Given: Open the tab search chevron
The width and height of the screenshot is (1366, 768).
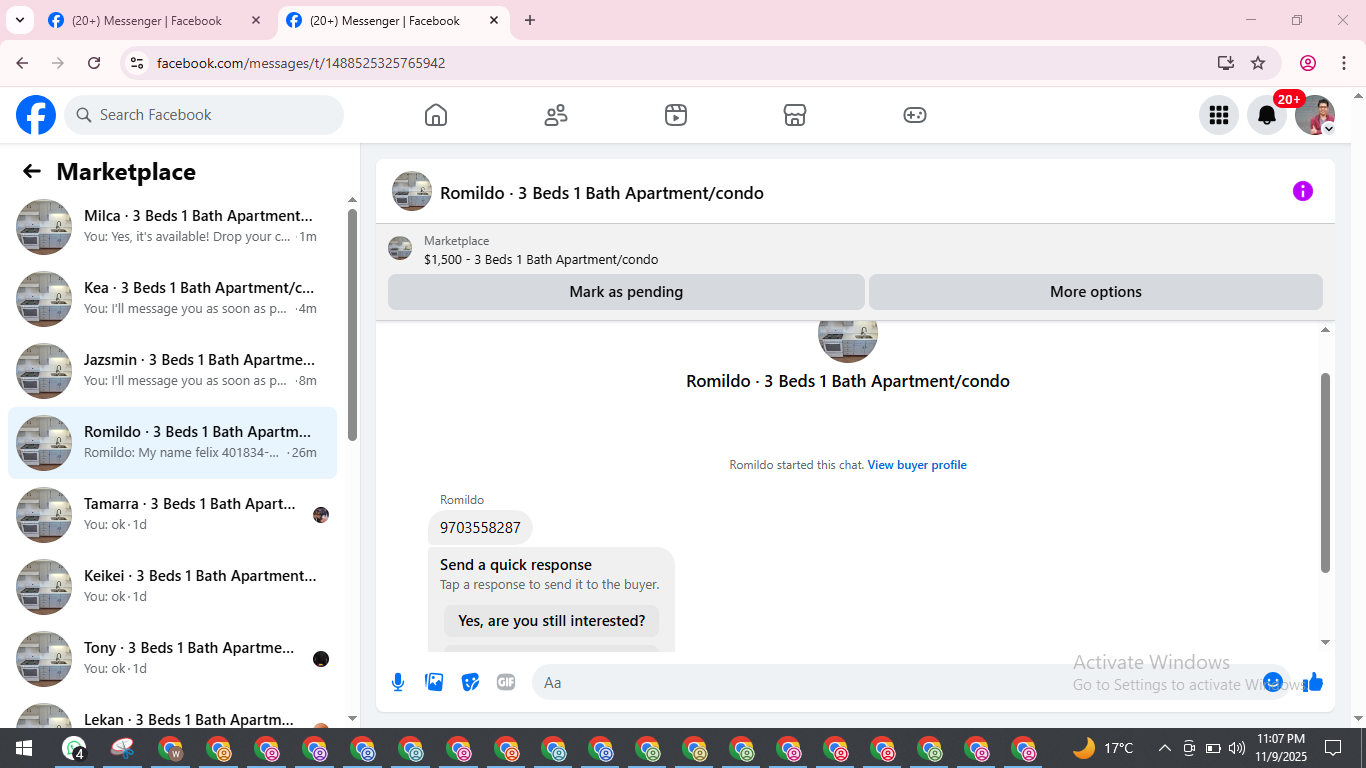Looking at the screenshot, I should tap(19, 20).
